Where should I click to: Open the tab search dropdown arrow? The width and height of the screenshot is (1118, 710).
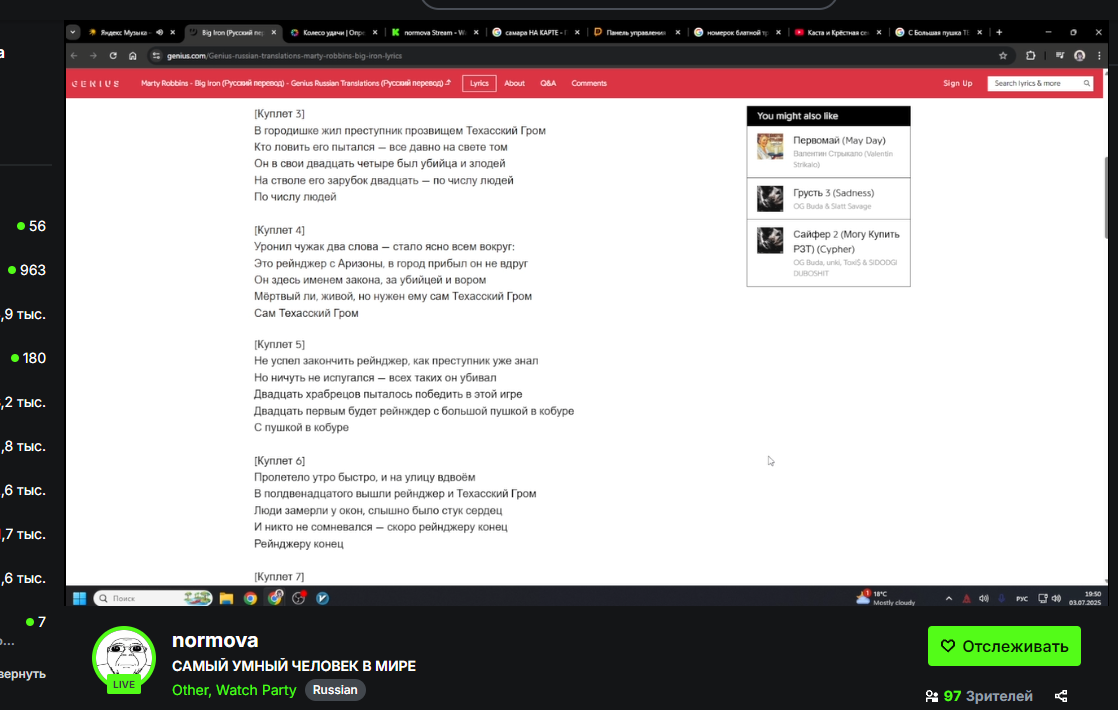tap(73, 32)
